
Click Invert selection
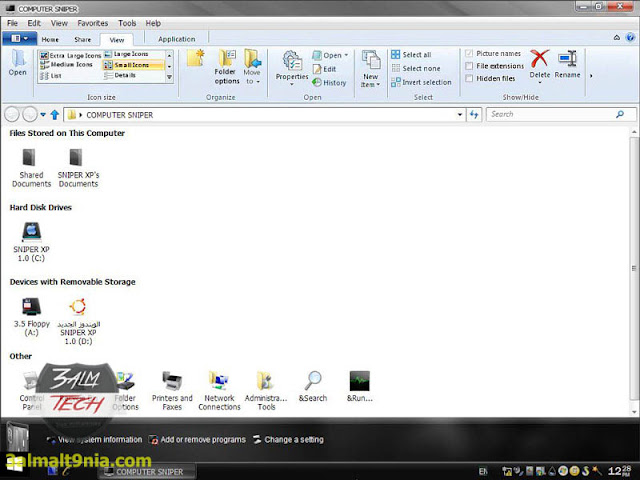[421, 82]
